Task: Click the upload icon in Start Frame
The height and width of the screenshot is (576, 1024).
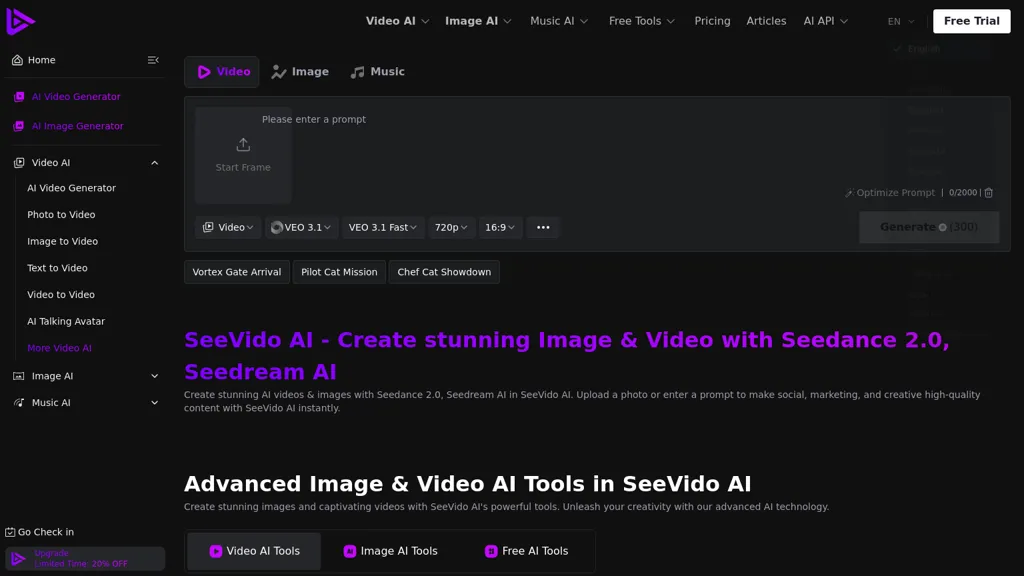Action: [x=243, y=144]
